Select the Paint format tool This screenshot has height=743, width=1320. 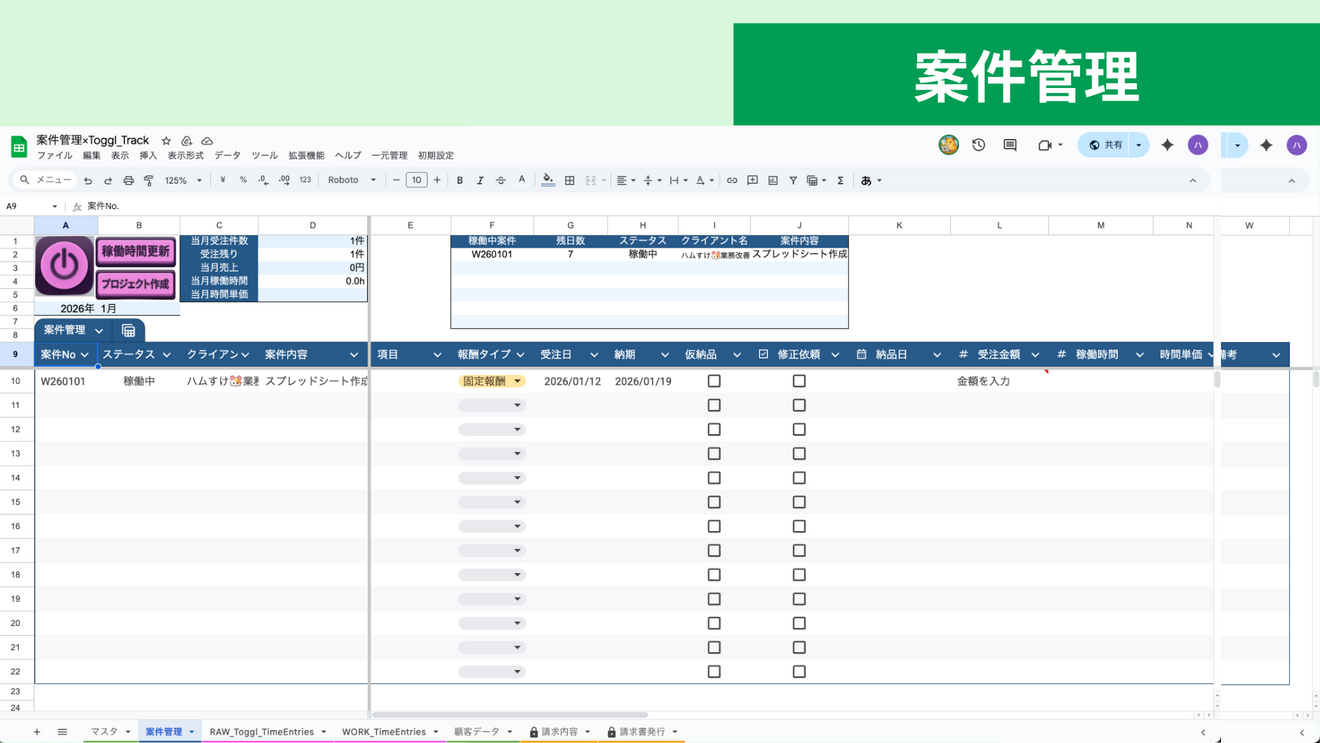point(149,181)
